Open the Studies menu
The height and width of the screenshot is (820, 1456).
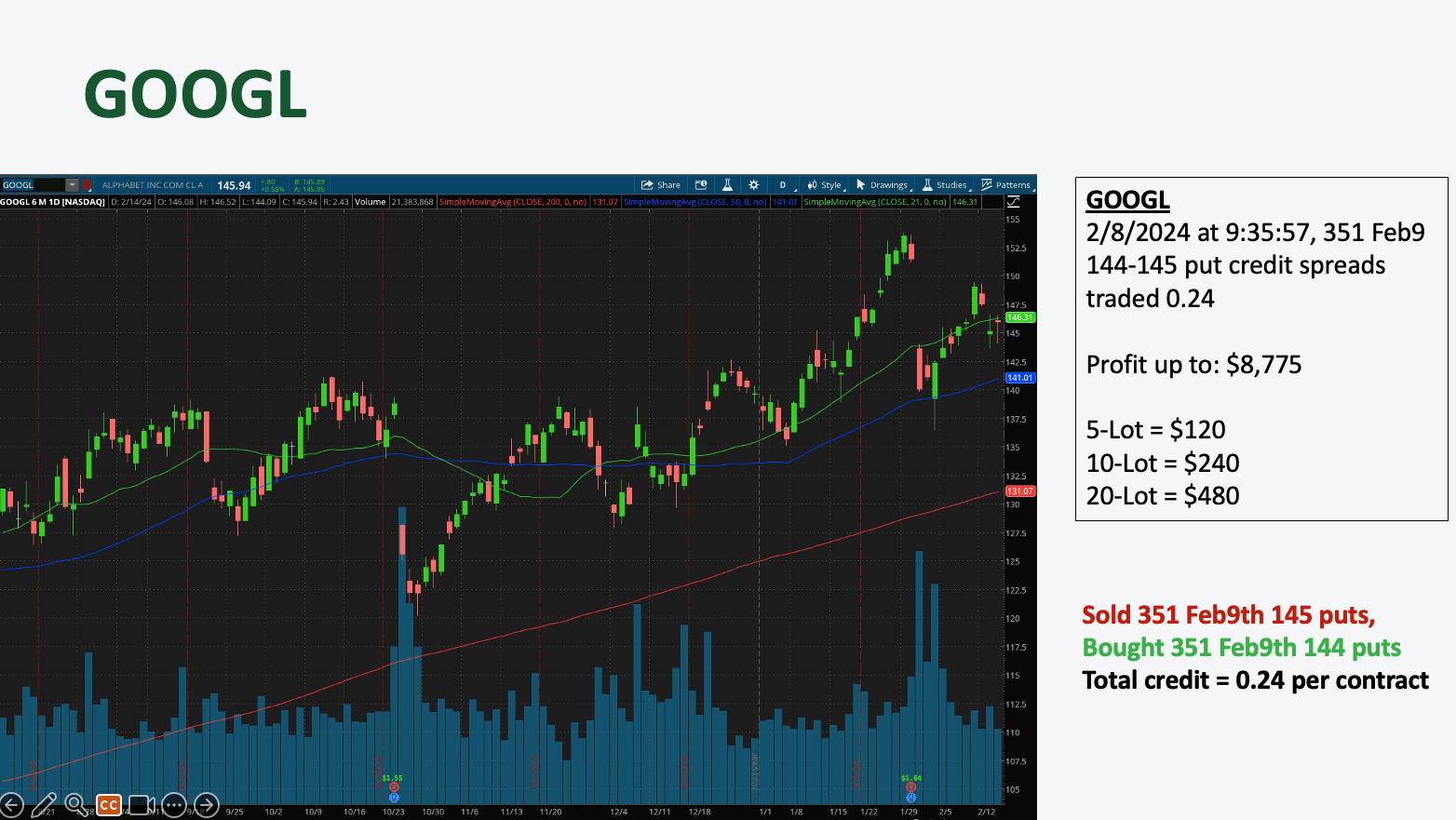pyautogui.click(x=945, y=185)
